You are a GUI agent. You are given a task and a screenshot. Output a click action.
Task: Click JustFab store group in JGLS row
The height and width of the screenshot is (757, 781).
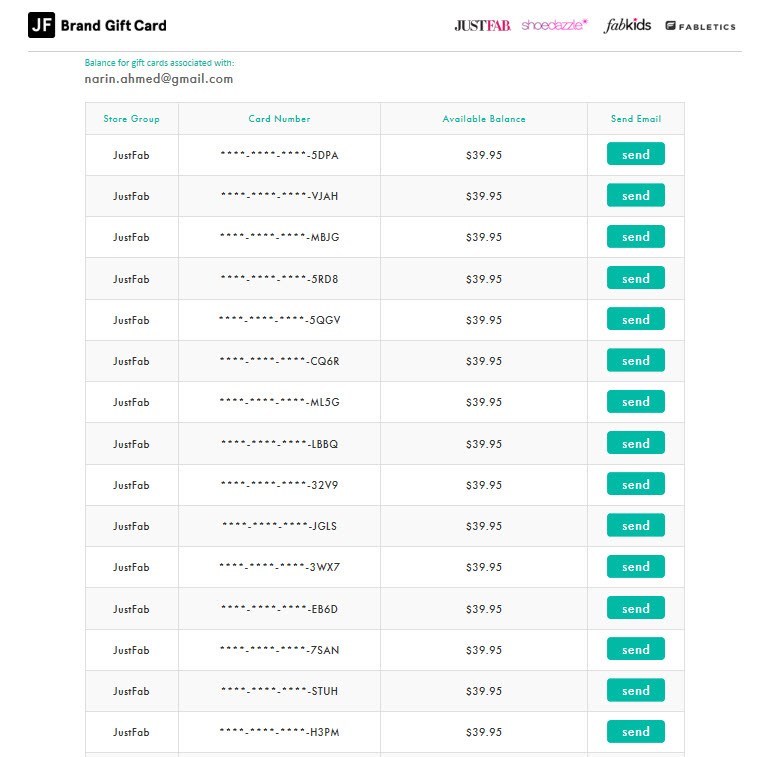point(131,526)
